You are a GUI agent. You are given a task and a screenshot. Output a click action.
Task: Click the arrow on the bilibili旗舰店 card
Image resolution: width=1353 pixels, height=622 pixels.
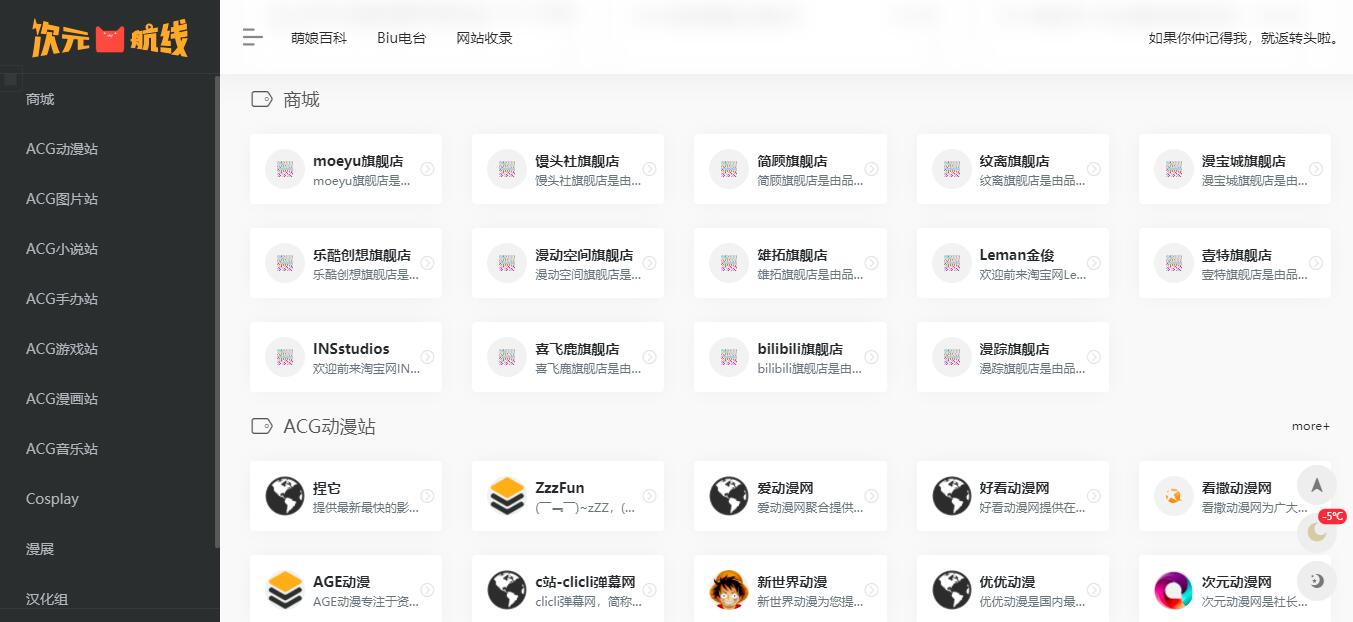tap(871, 357)
